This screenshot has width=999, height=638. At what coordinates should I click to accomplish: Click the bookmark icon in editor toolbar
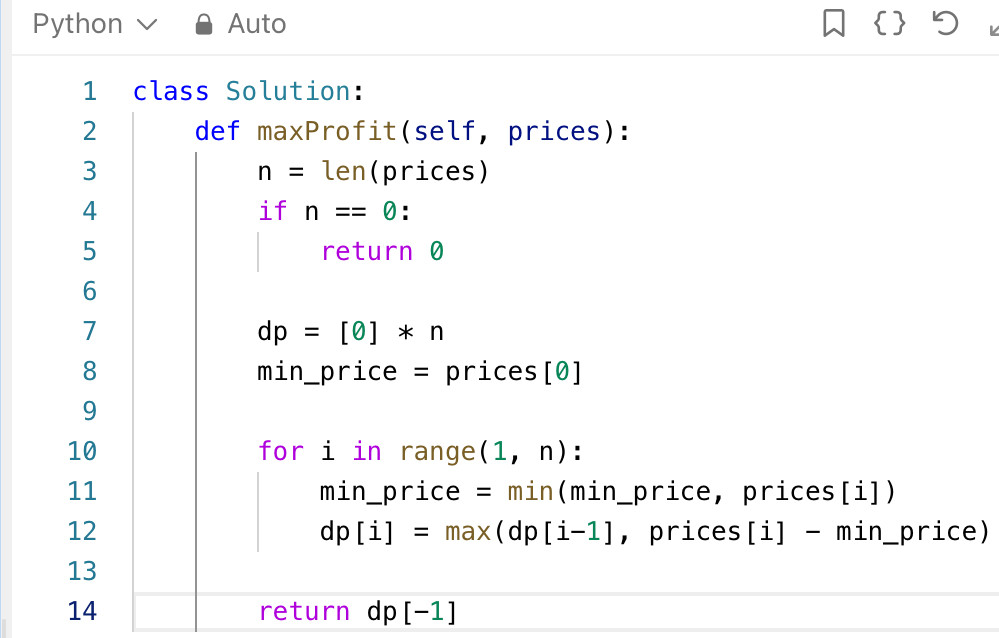click(x=833, y=24)
